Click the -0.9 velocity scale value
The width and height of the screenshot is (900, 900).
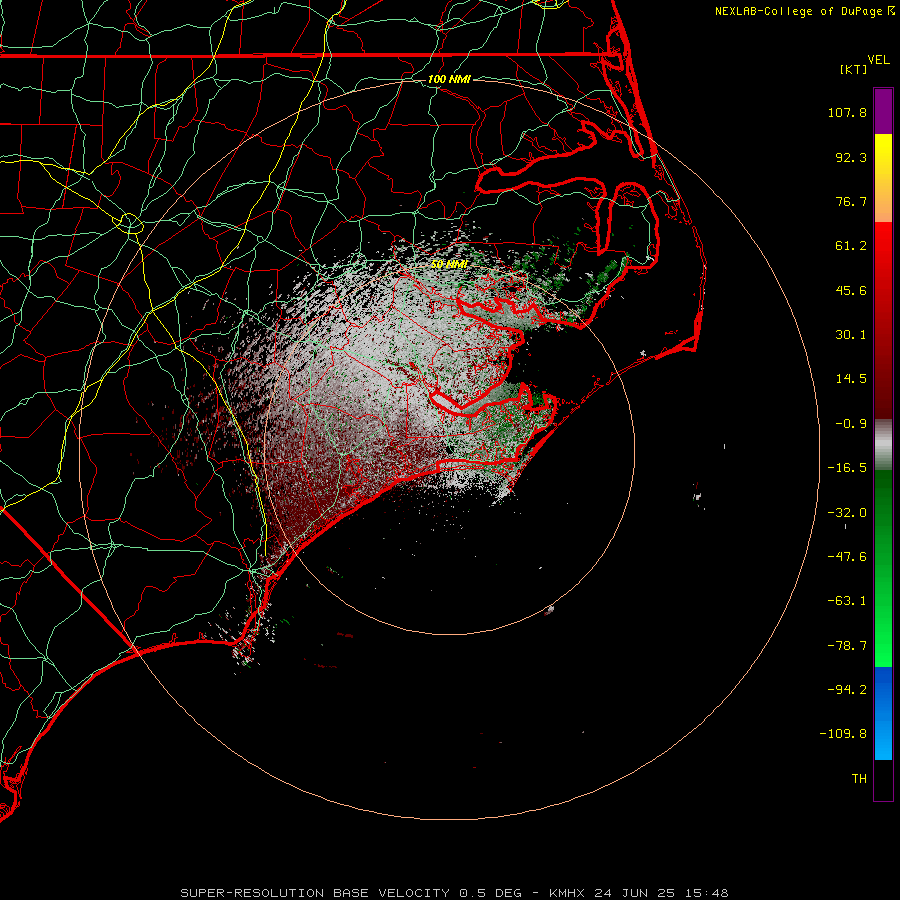click(851, 424)
